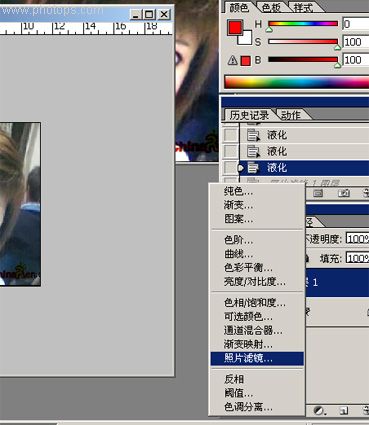Click the 不透明度 opacity input field

[x=357, y=239]
